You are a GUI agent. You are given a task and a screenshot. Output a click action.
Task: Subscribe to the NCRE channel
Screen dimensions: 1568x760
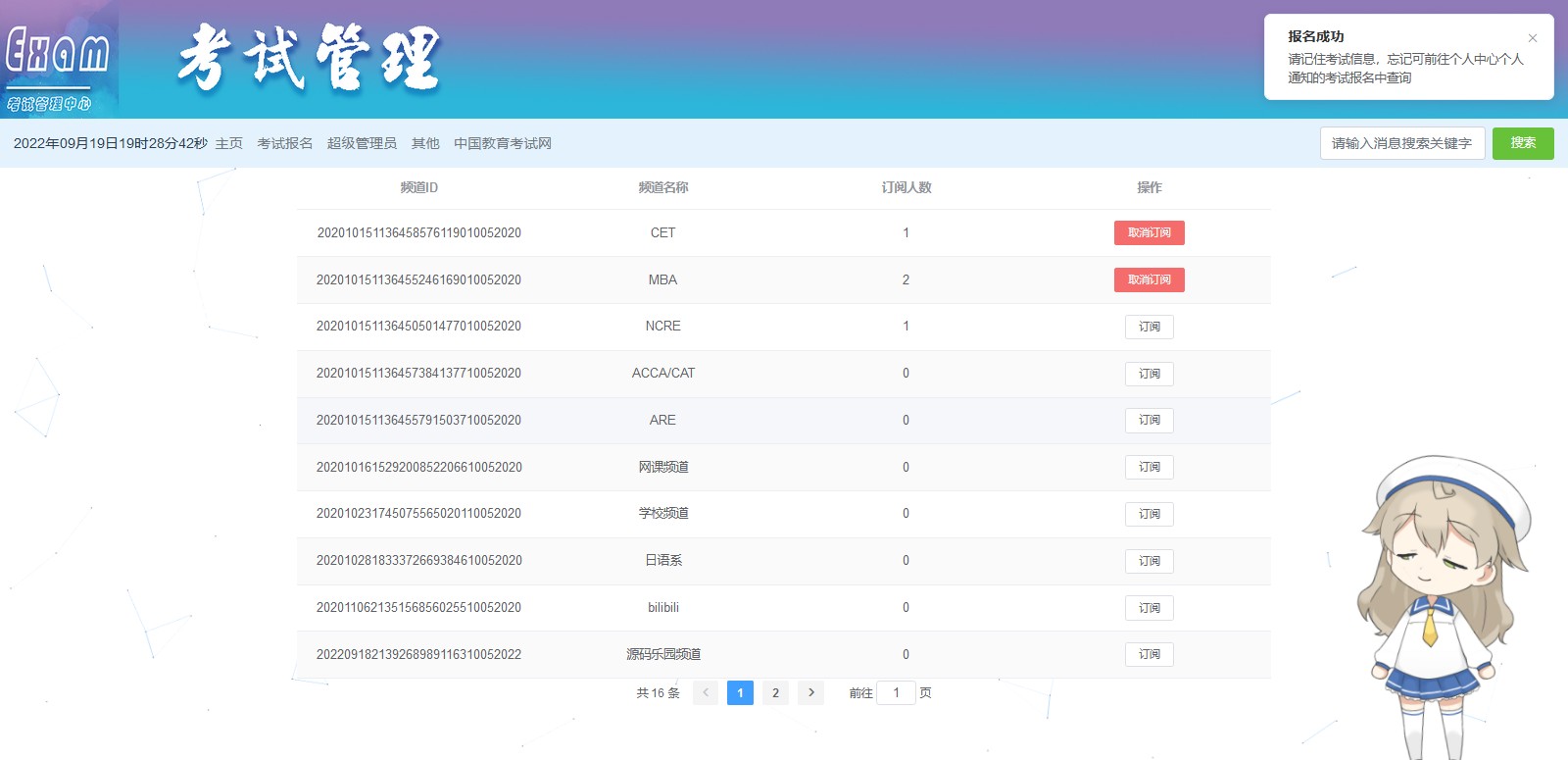coord(1149,327)
